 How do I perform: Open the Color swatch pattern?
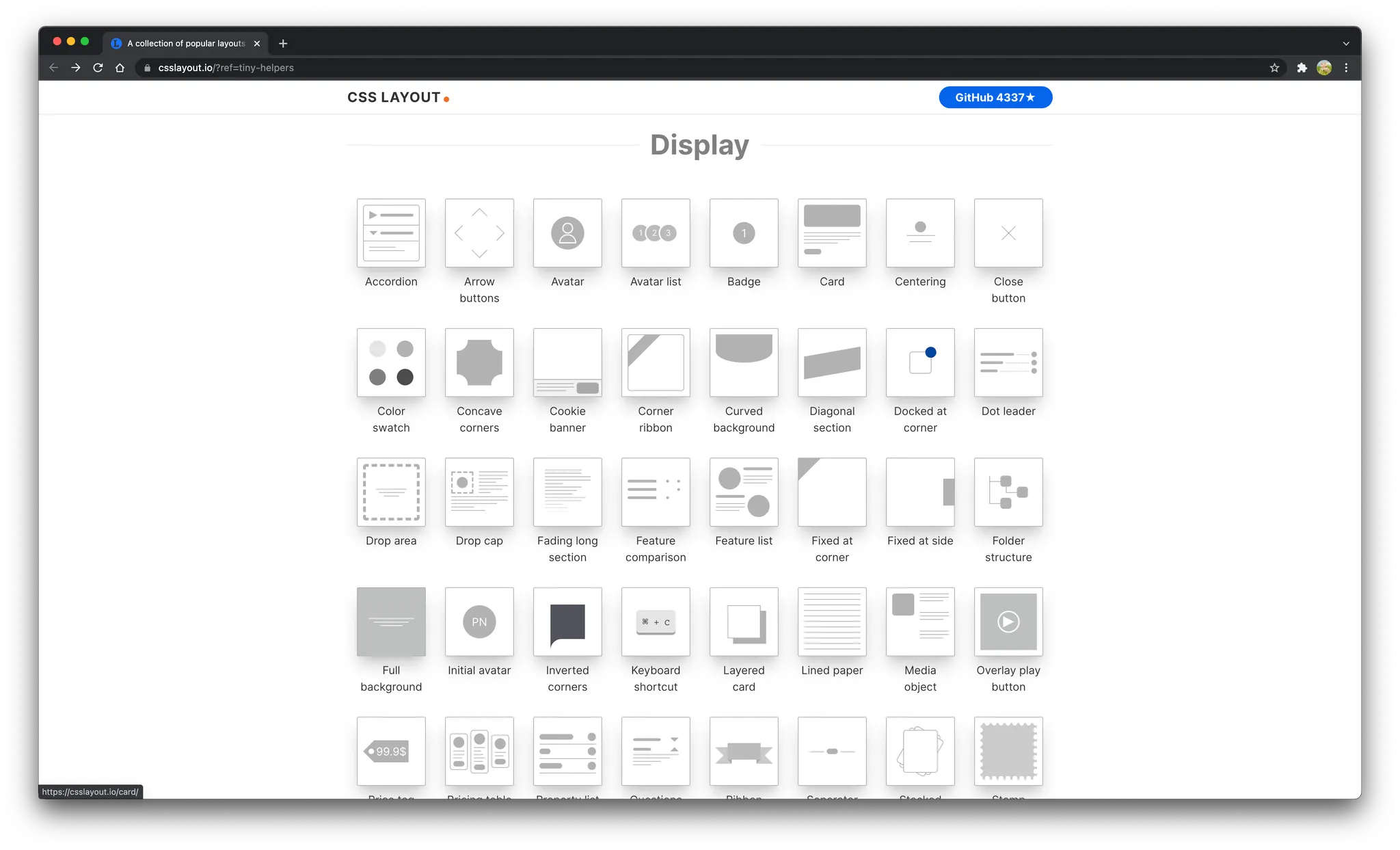tap(391, 363)
